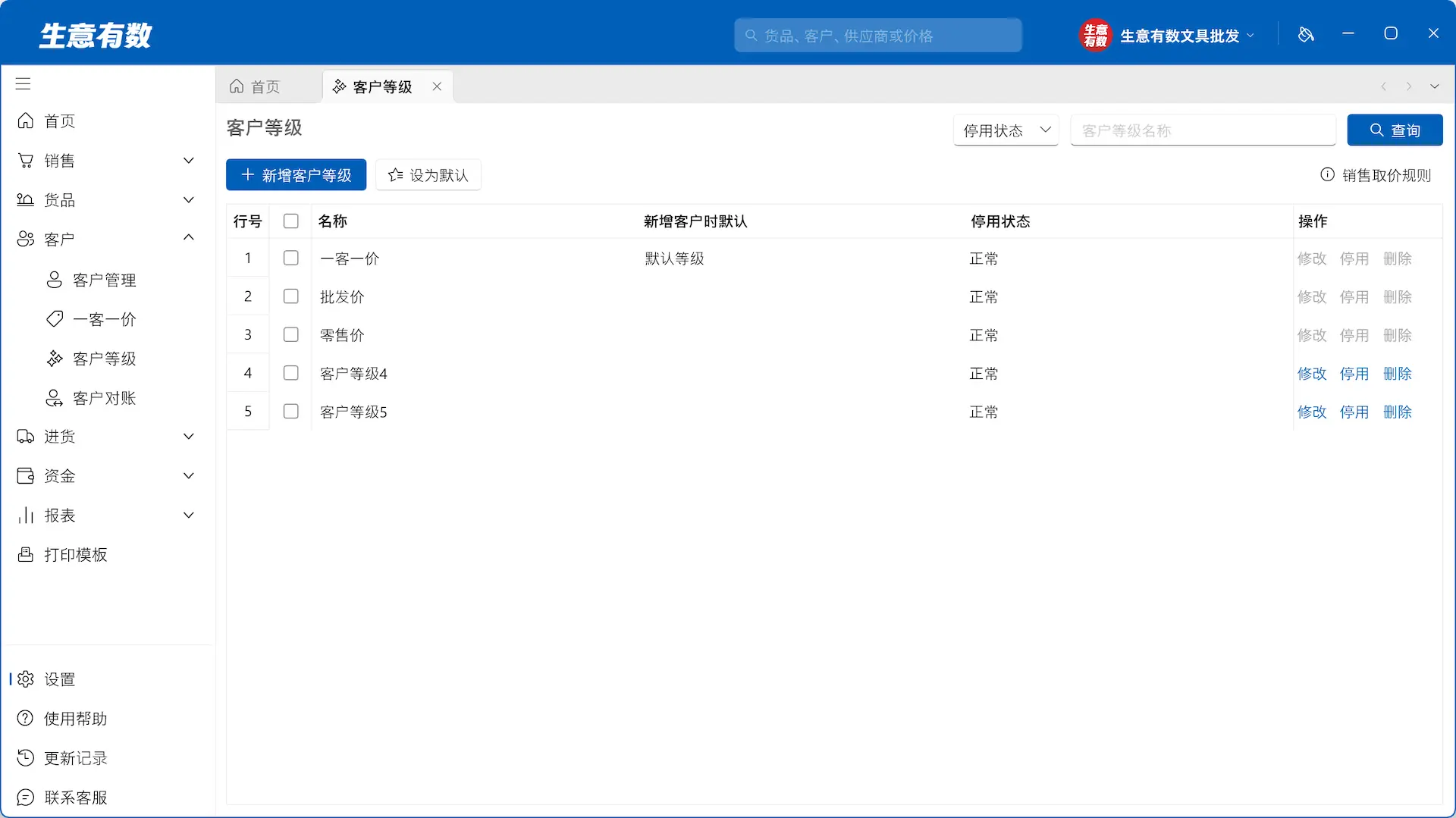Open the tab list dropdown chevron
Image resolution: width=1456 pixels, height=818 pixels.
pyautogui.click(x=1435, y=86)
